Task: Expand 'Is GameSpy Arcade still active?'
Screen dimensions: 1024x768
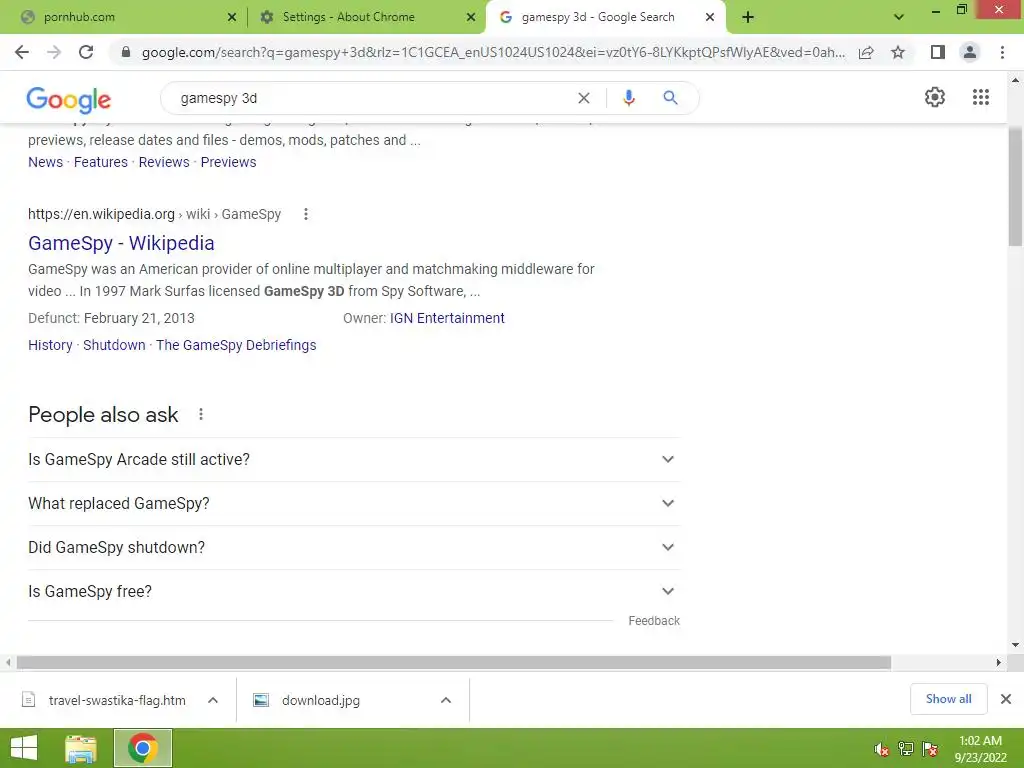Action: click(354, 460)
